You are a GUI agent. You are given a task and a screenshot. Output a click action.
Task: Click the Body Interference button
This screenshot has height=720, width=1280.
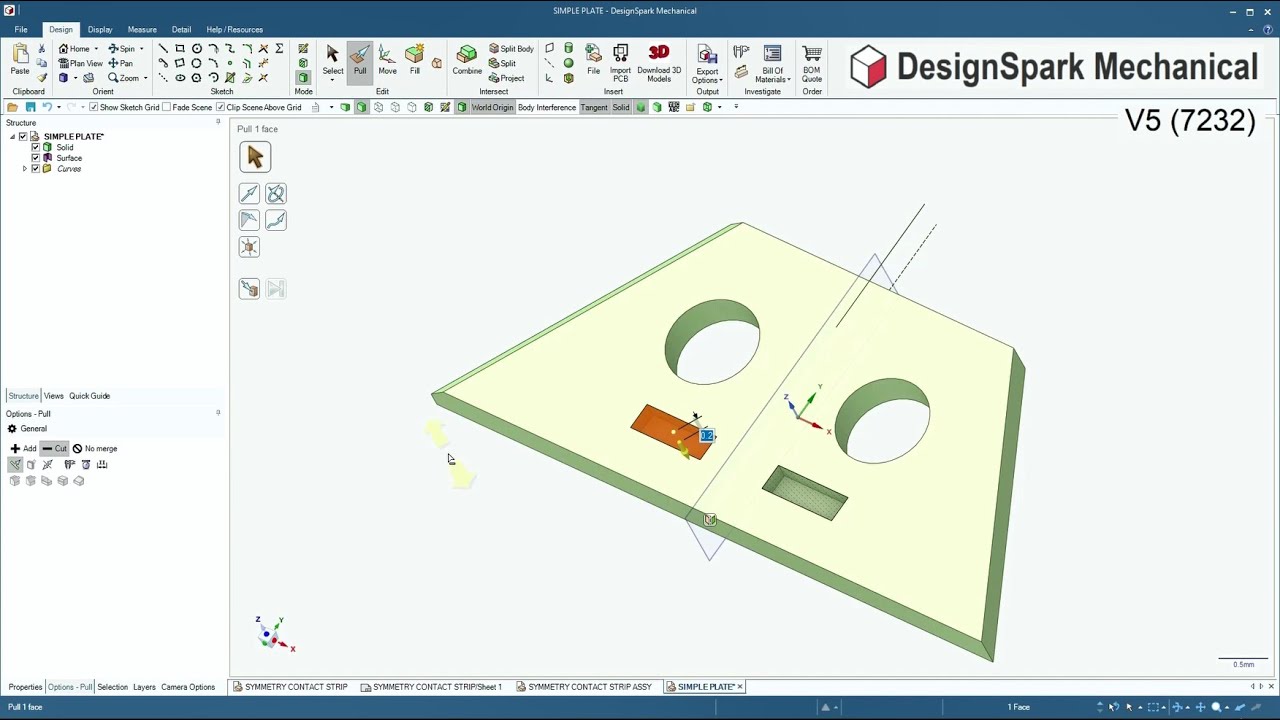coord(547,107)
